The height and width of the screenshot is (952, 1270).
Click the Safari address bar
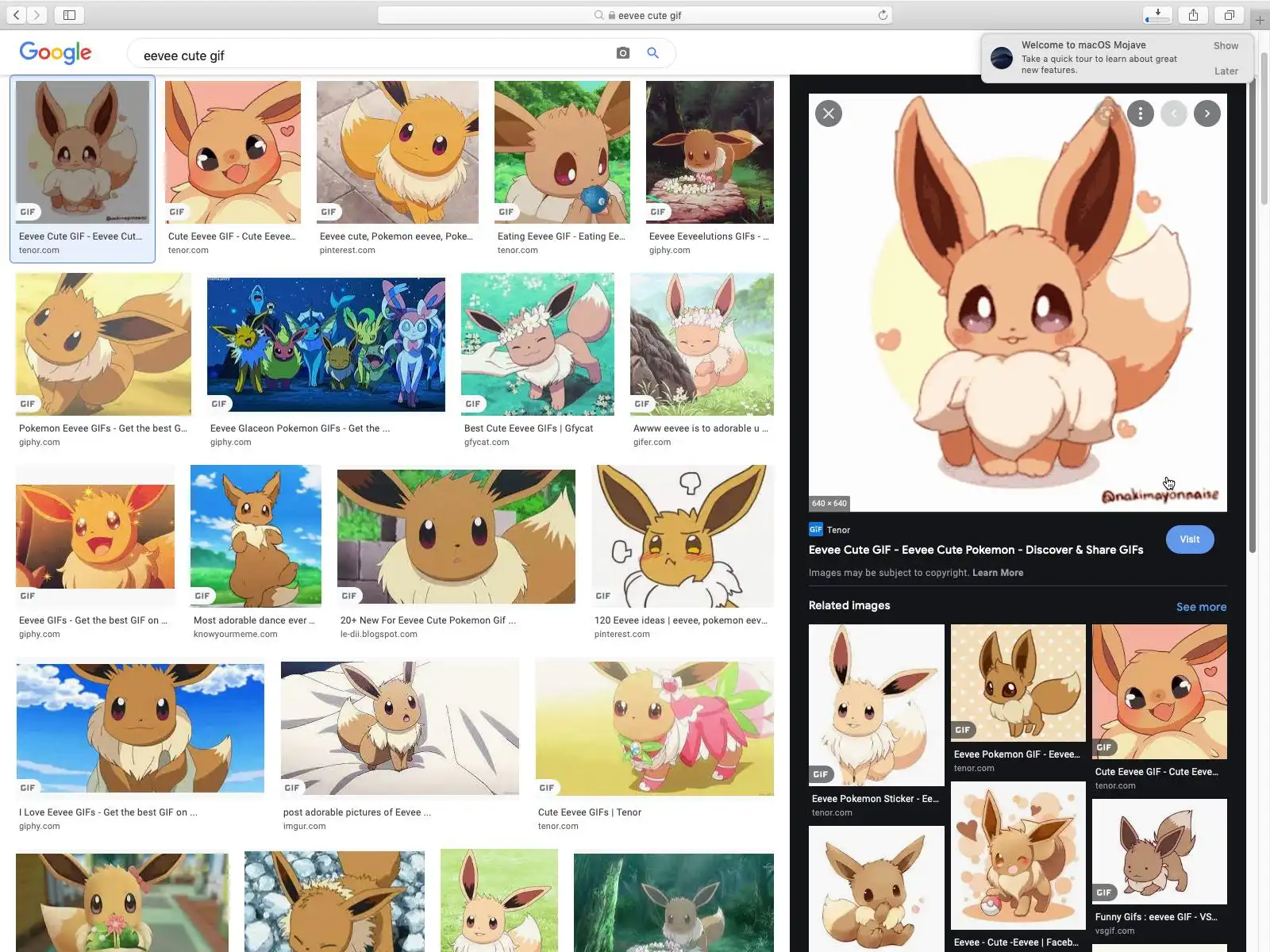(x=635, y=15)
